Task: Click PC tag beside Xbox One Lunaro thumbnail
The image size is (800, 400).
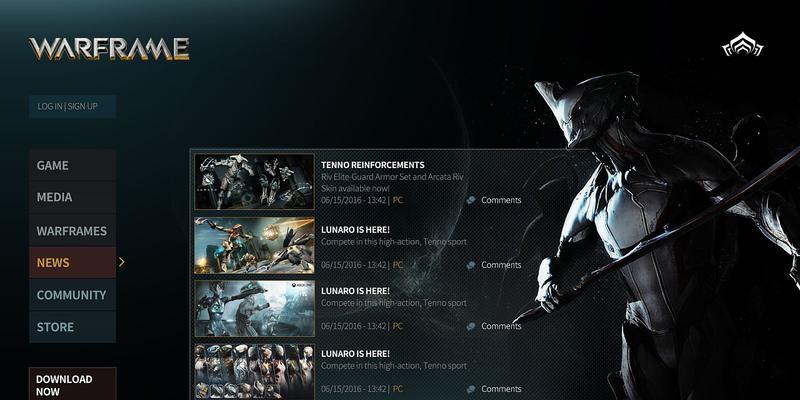Action: click(x=397, y=326)
